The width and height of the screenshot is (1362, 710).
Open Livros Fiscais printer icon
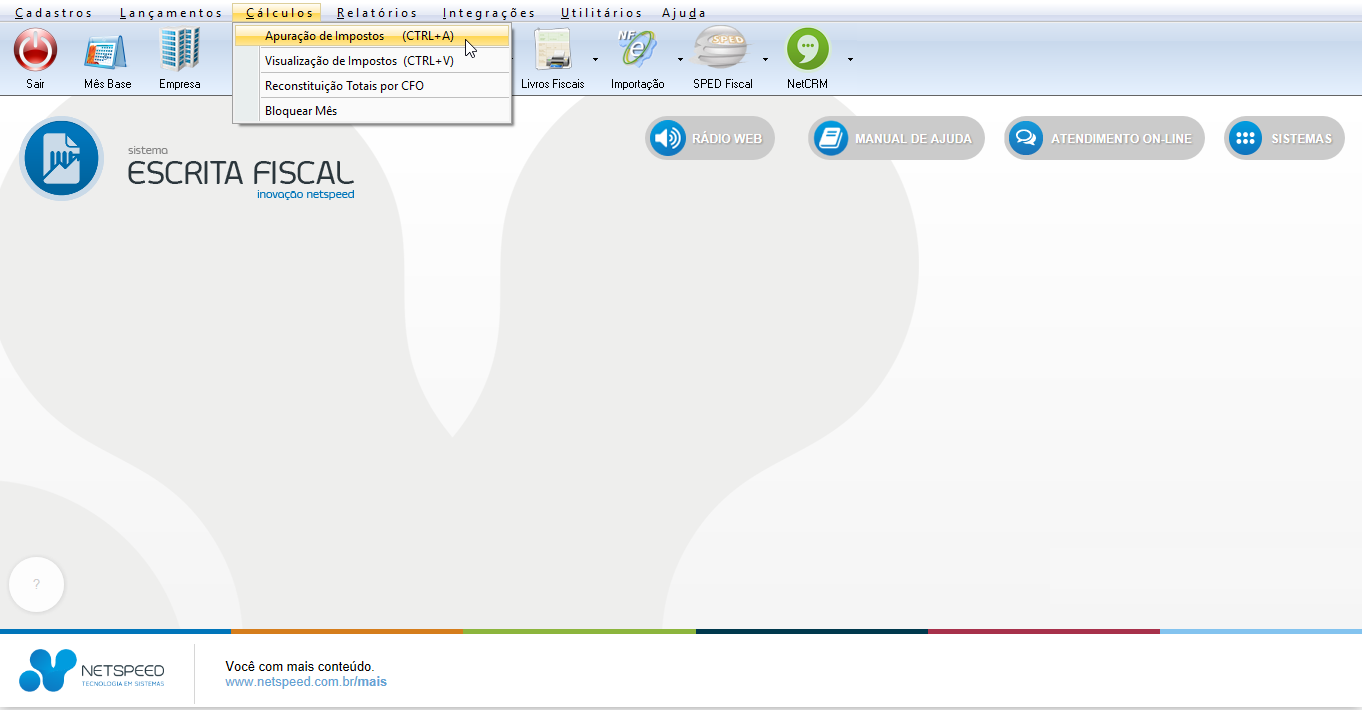point(552,50)
